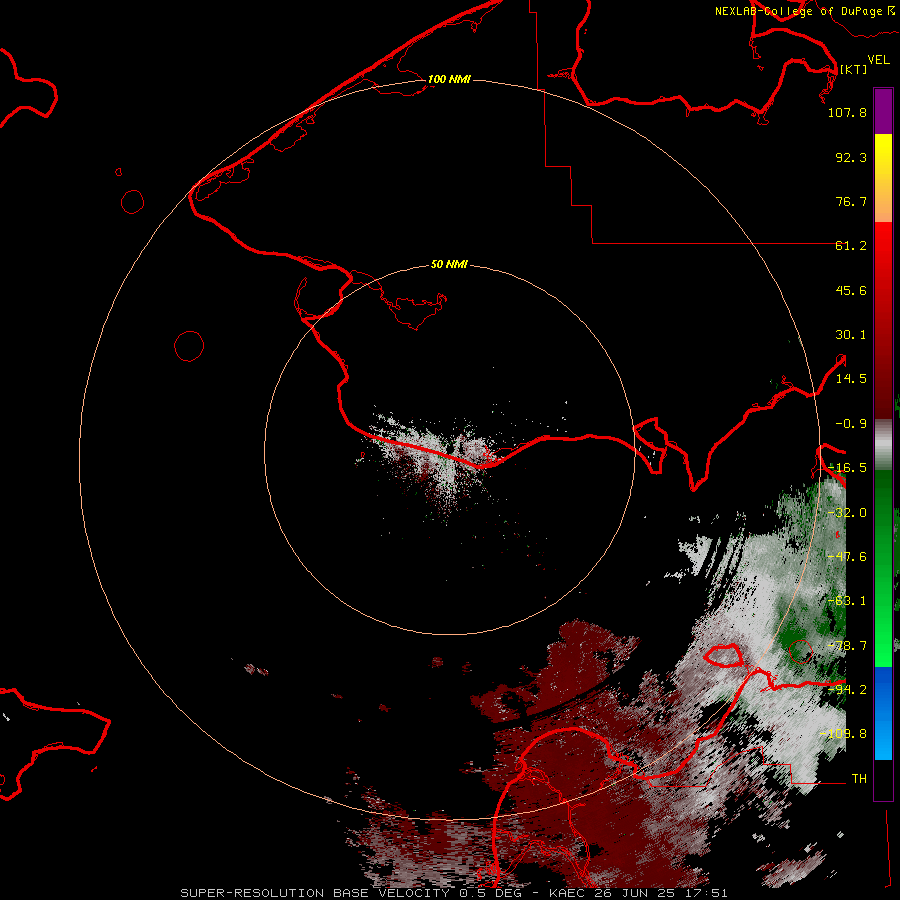Click the 14.5 velocity scale value
The image size is (900, 900).
pos(851,379)
